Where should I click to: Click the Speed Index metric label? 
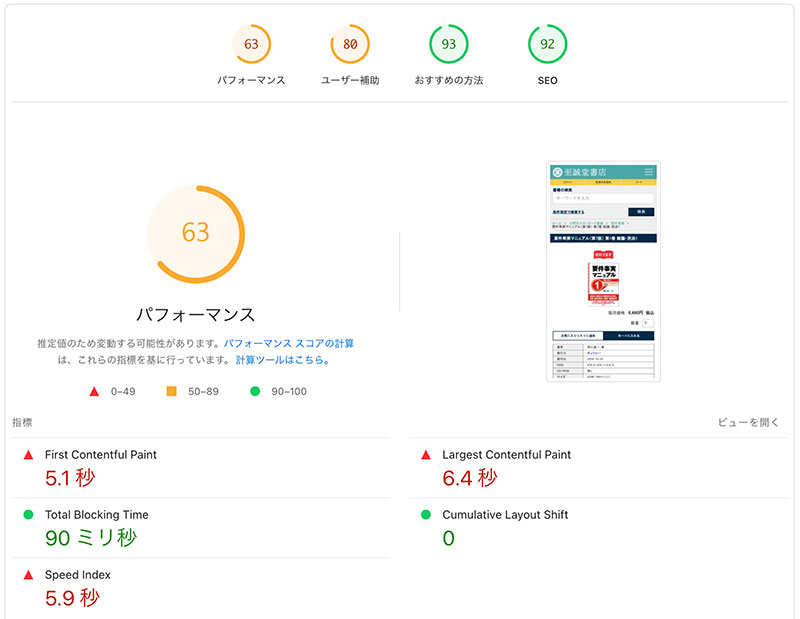point(78,575)
